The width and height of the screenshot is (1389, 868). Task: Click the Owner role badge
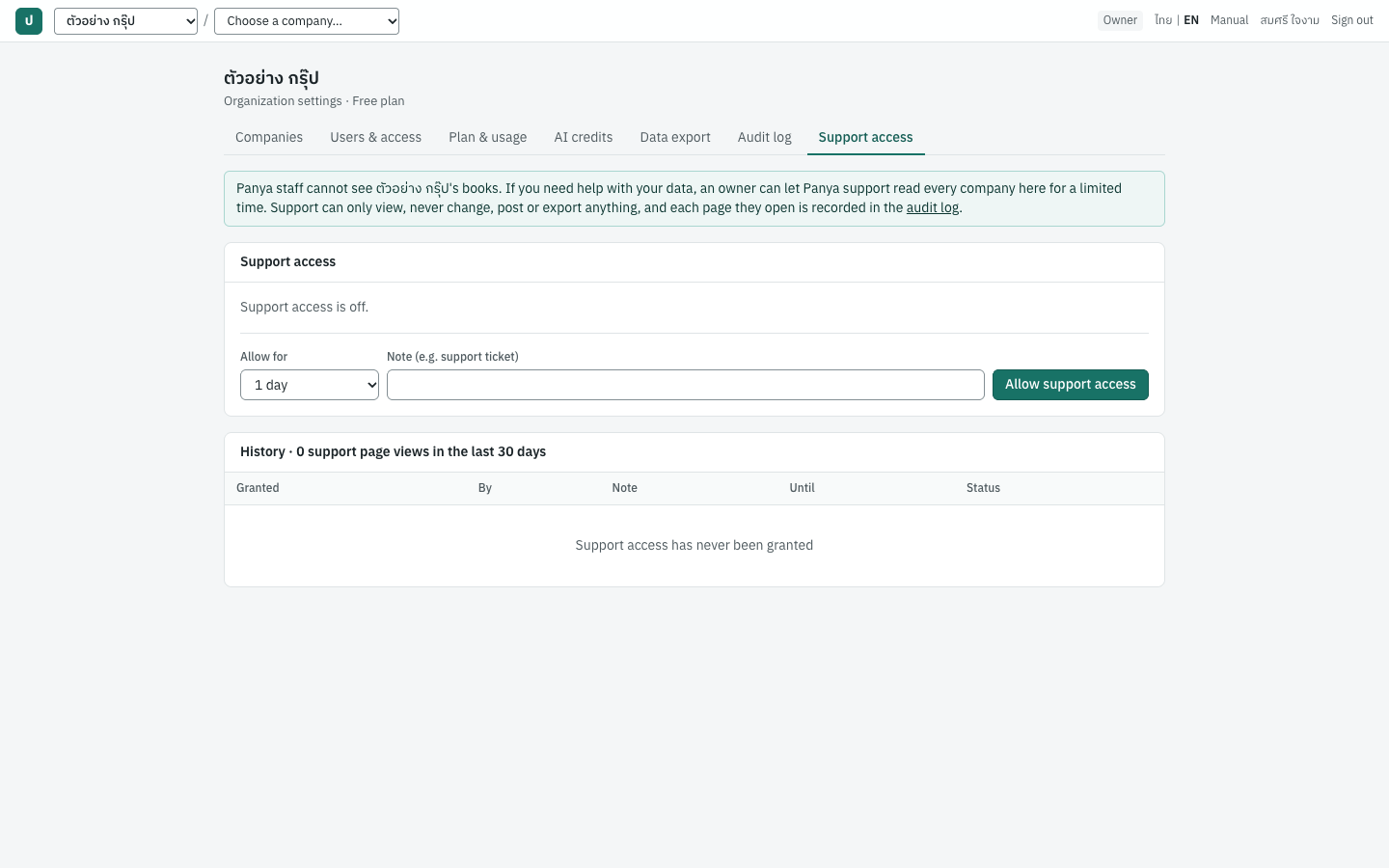coord(1120,20)
